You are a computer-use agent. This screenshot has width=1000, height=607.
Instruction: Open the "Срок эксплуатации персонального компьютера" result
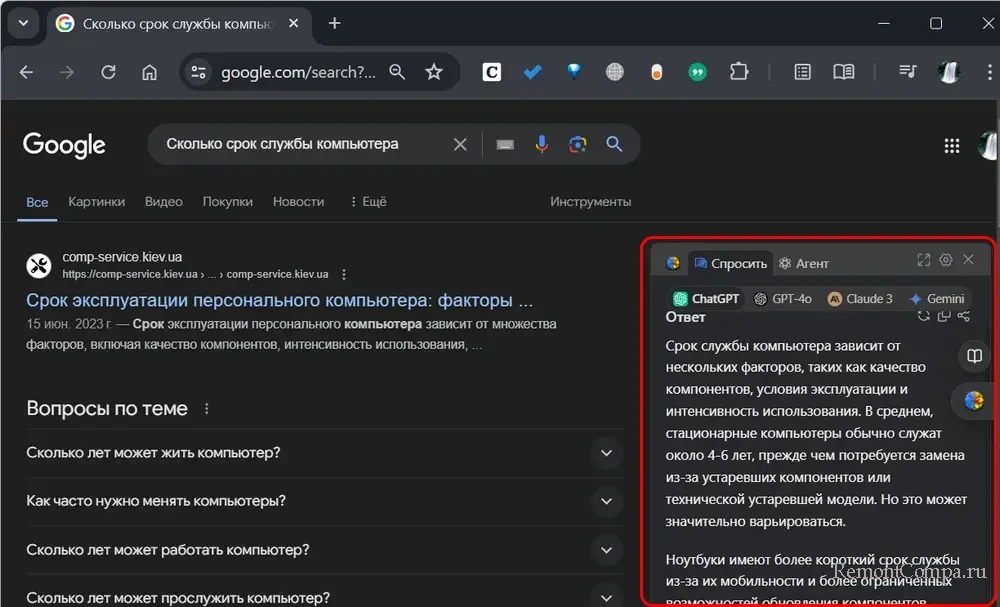tap(279, 300)
